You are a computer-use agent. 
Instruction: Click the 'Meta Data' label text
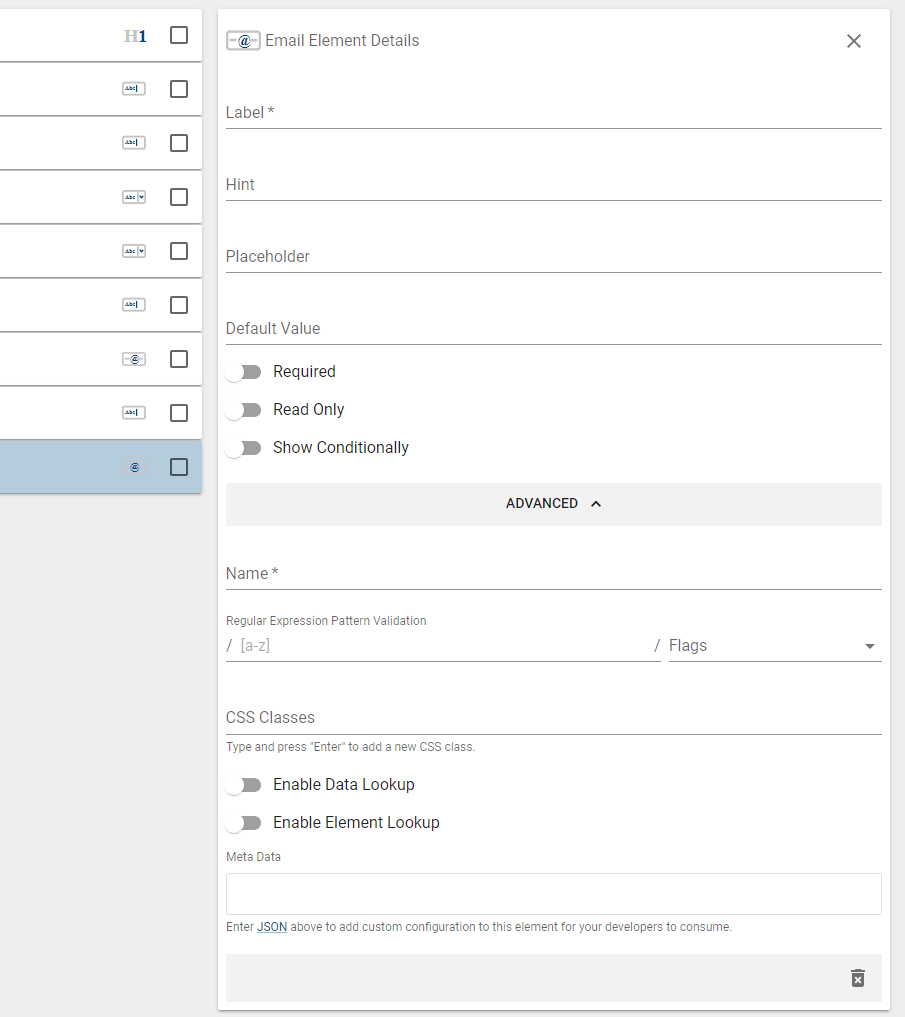coord(253,857)
